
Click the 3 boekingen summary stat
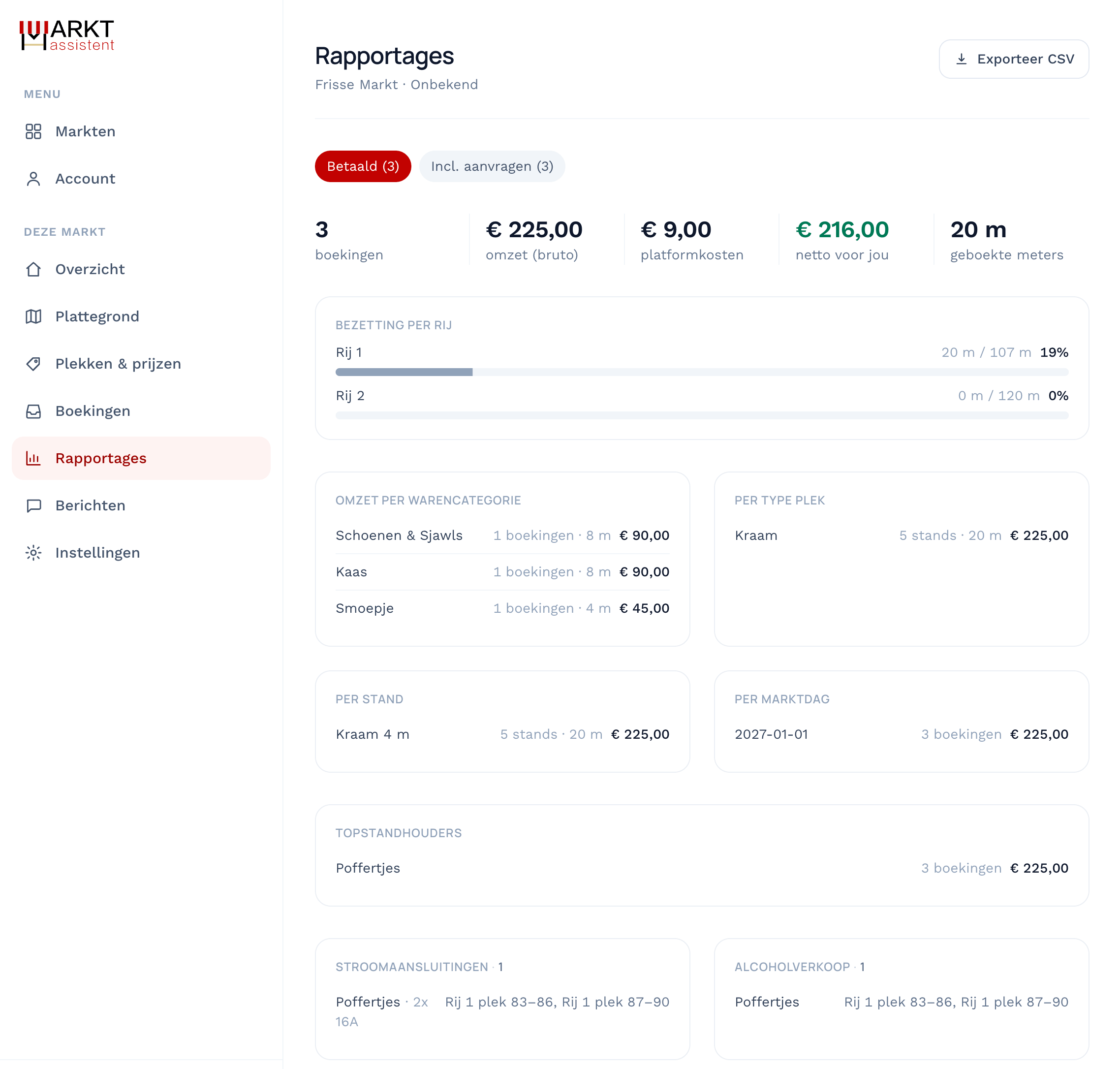pos(349,241)
